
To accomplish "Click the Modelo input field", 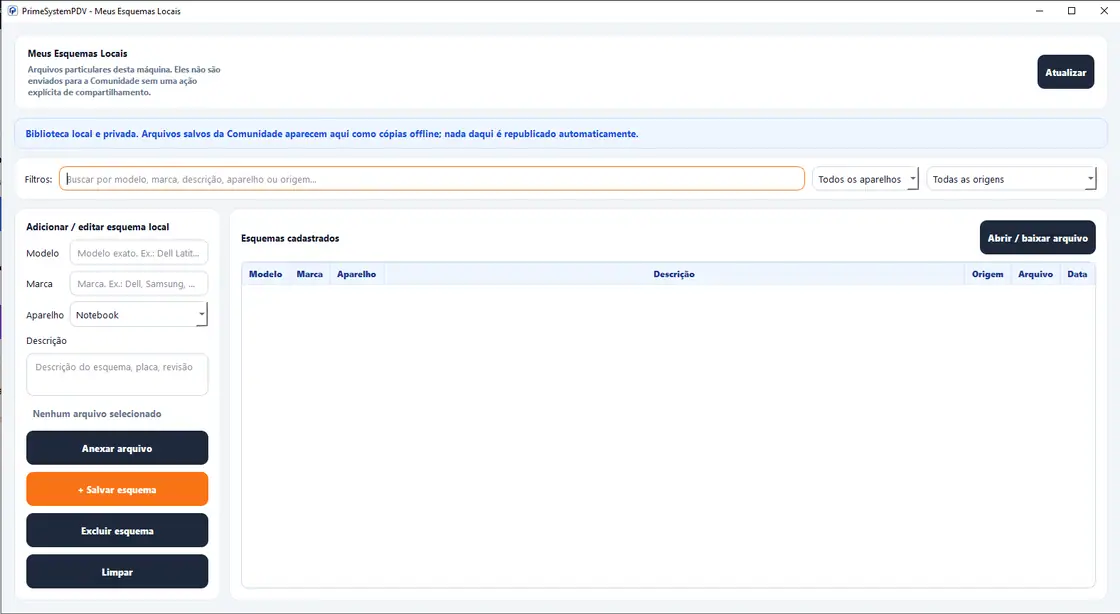I will [x=139, y=253].
